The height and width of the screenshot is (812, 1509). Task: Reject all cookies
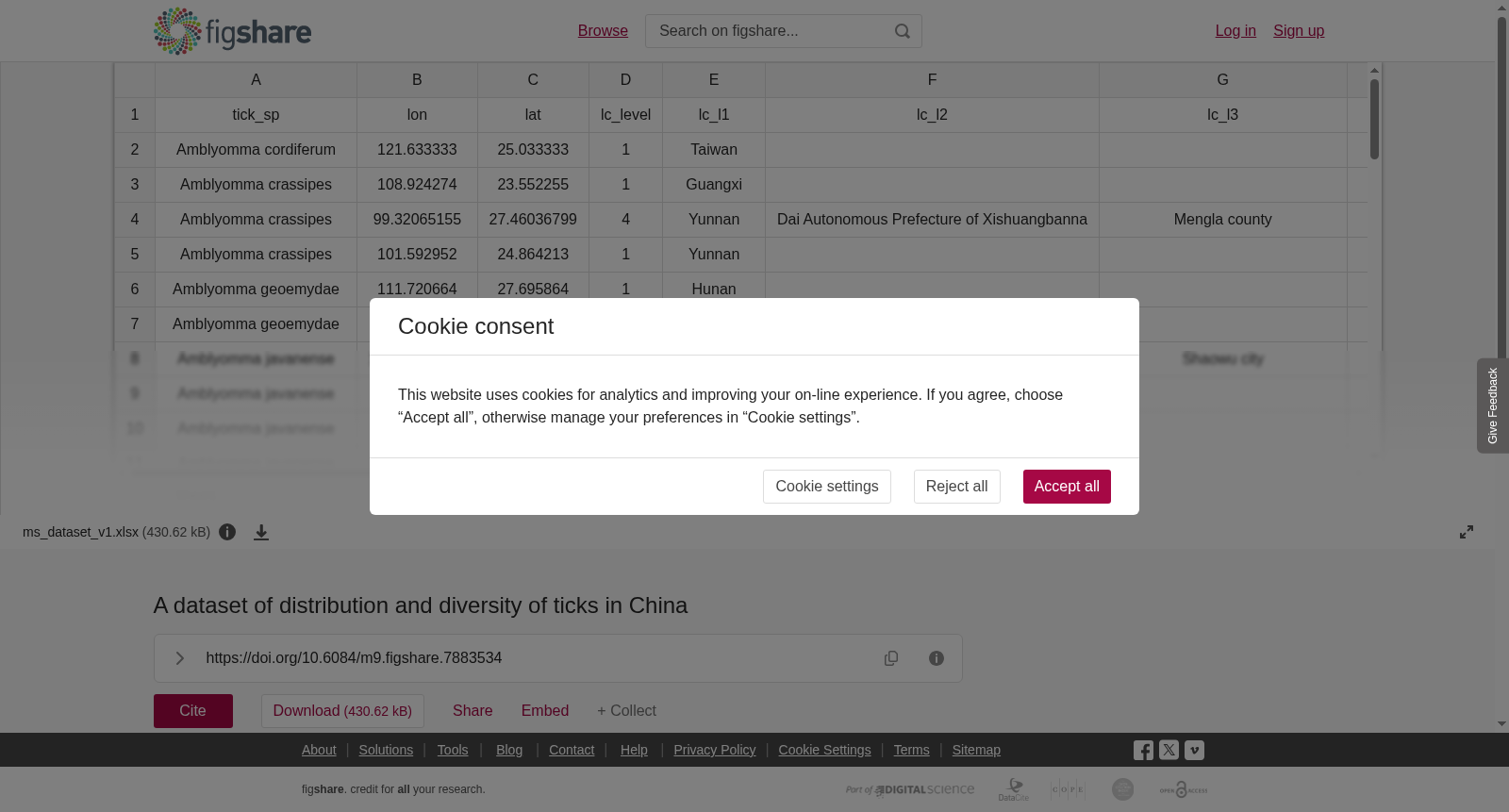[x=956, y=487]
